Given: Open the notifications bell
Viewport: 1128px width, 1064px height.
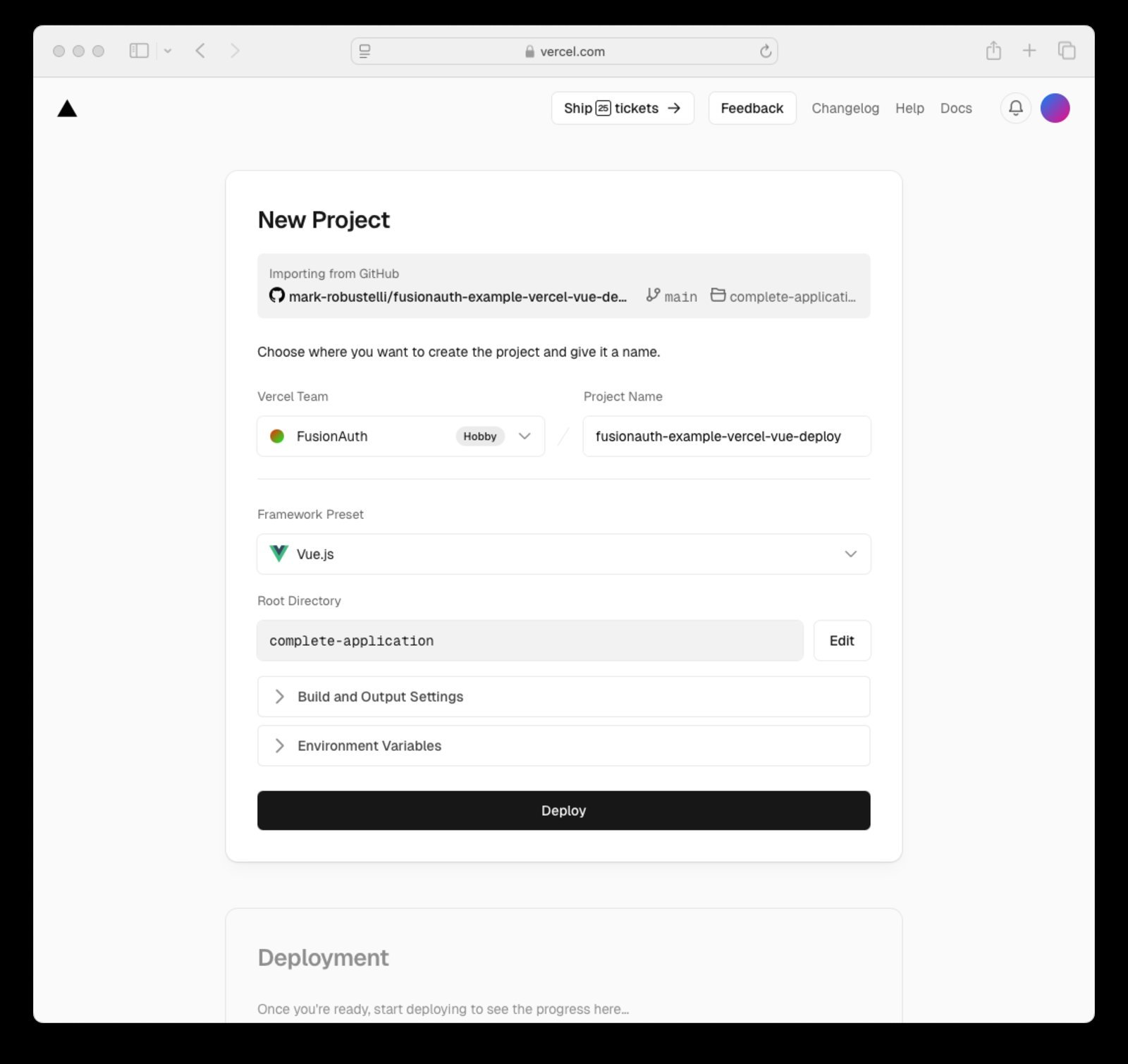Looking at the screenshot, I should coord(1015,108).
